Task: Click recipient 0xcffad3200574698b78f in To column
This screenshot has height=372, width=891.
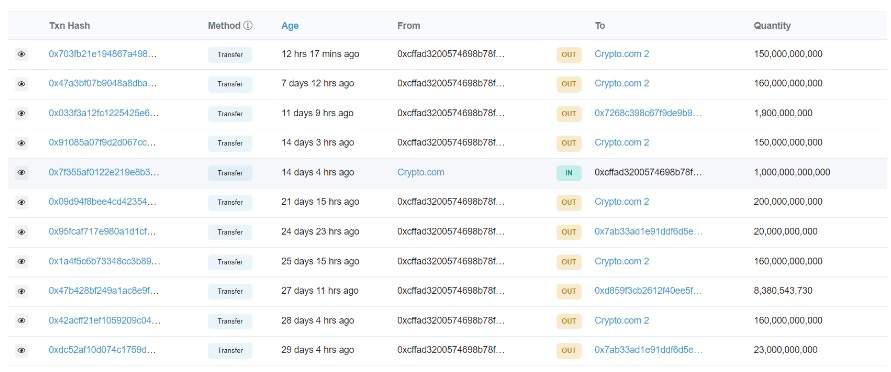Action: pyautogui.click(x=648, y=172)
